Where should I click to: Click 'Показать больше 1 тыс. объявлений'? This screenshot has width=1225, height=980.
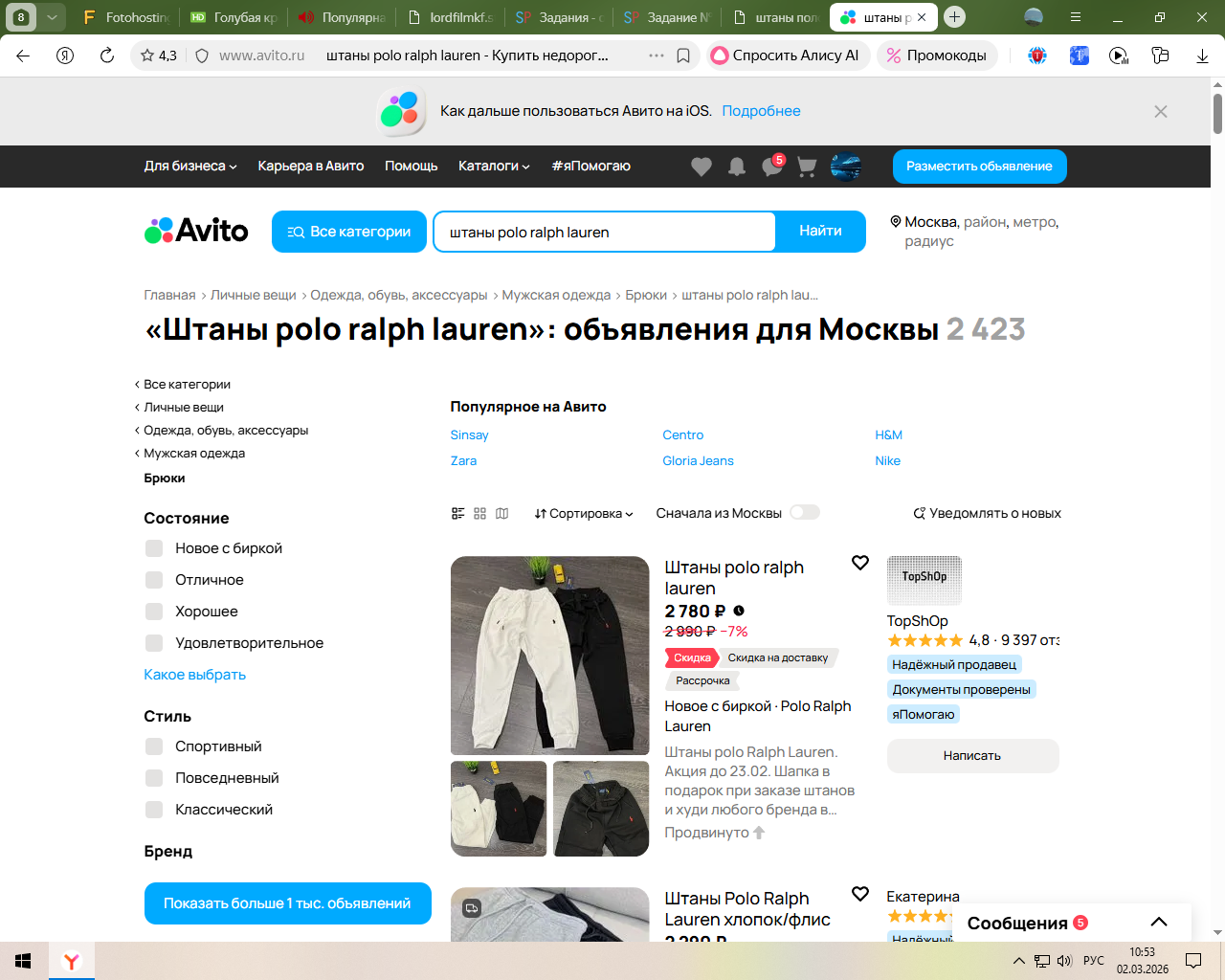(x=288, y=903)
